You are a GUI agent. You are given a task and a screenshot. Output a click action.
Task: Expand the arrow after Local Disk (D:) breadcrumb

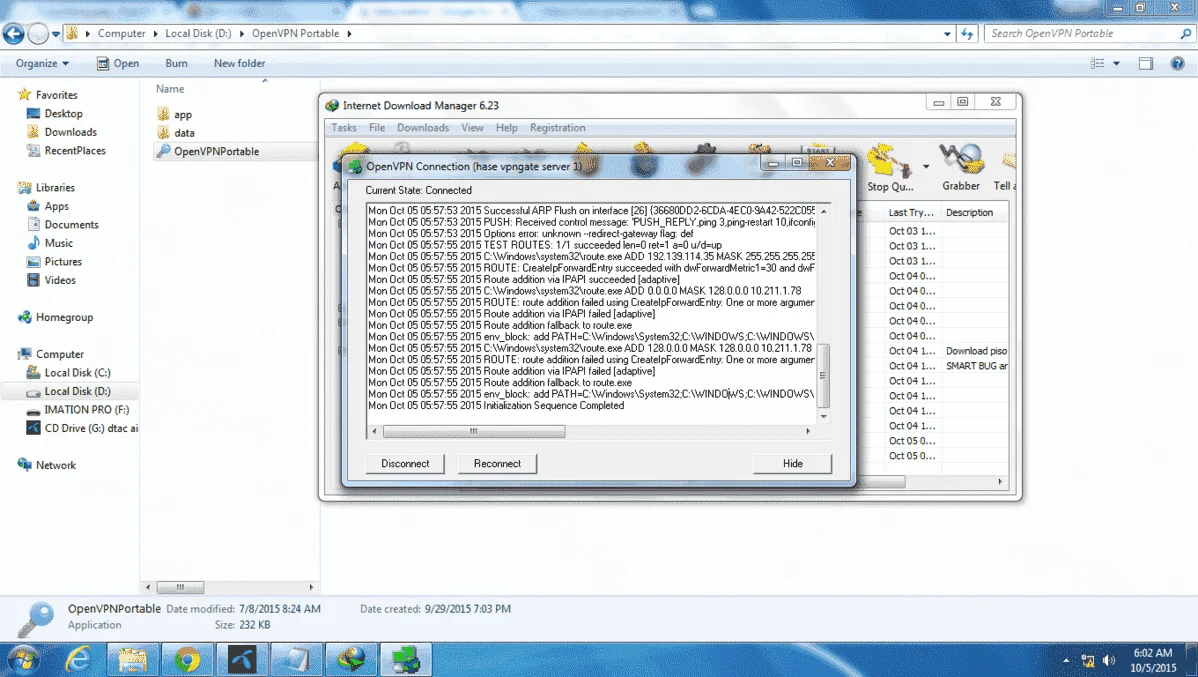coord(242,34)
